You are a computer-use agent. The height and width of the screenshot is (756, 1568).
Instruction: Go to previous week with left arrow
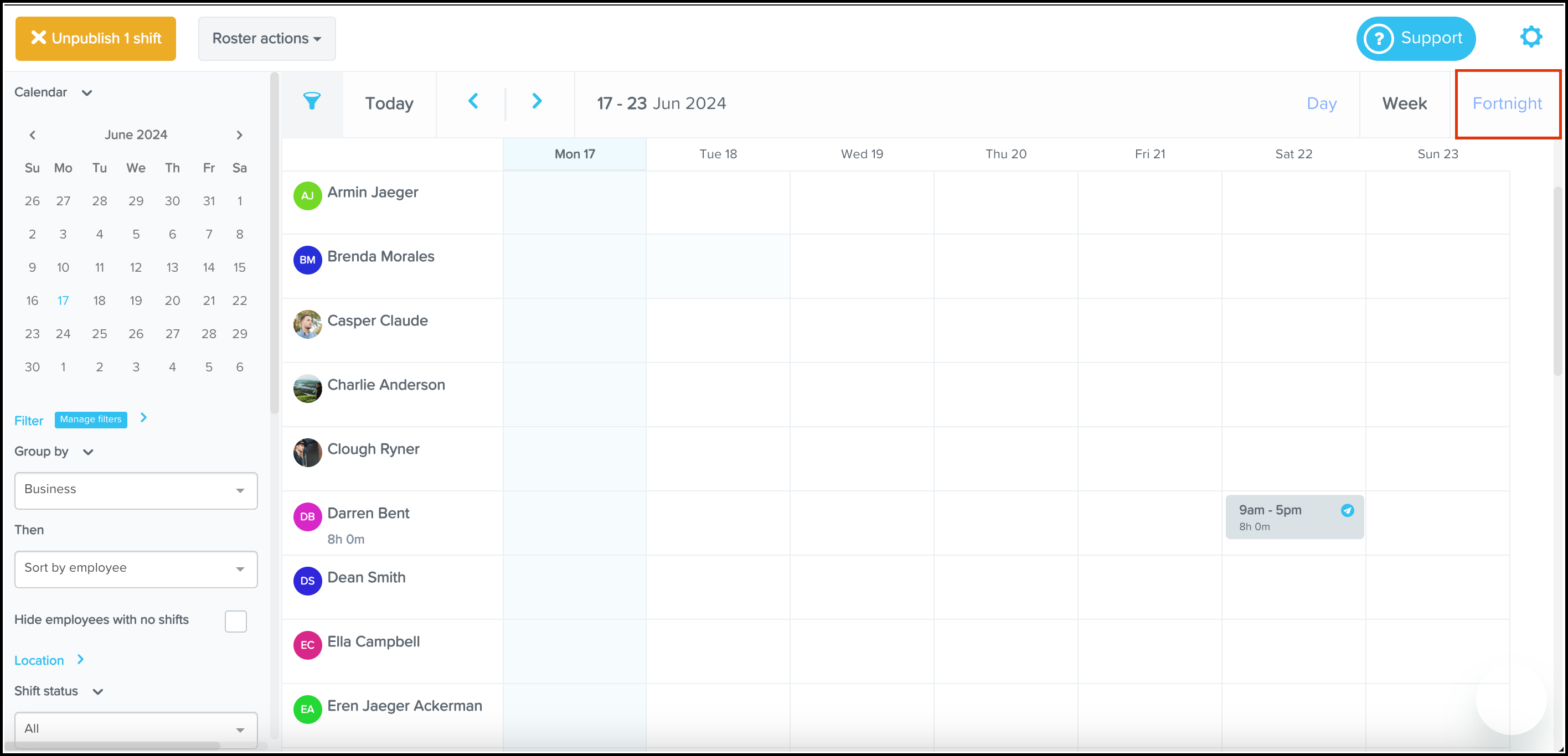coord(473,102)
